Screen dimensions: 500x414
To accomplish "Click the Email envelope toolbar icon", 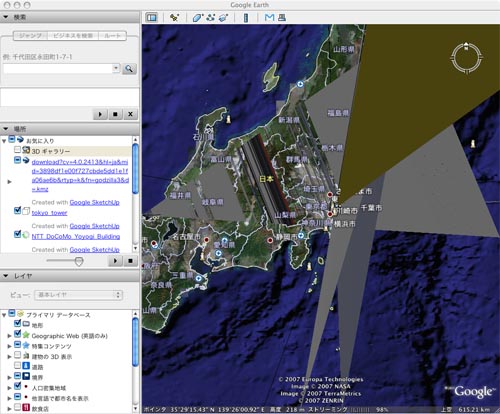I will [269, 17].
